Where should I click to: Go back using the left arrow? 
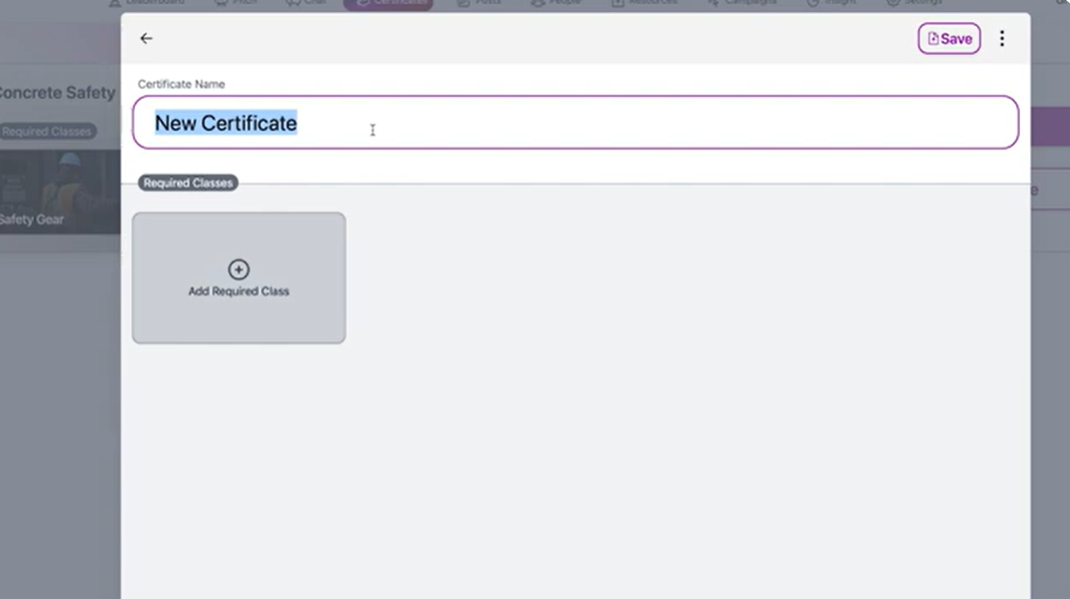pos(146,38)
